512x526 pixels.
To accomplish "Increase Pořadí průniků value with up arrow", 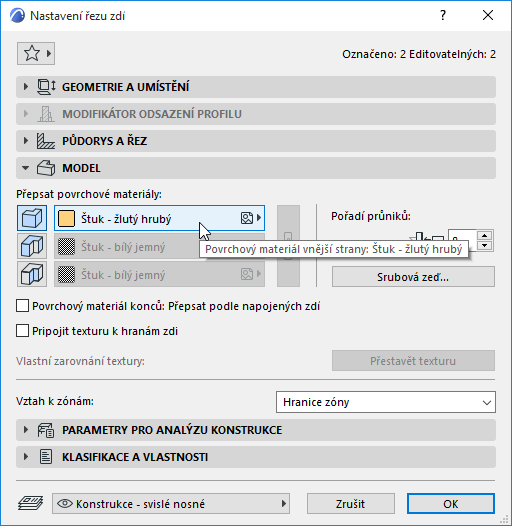I will tap(484, 235).
